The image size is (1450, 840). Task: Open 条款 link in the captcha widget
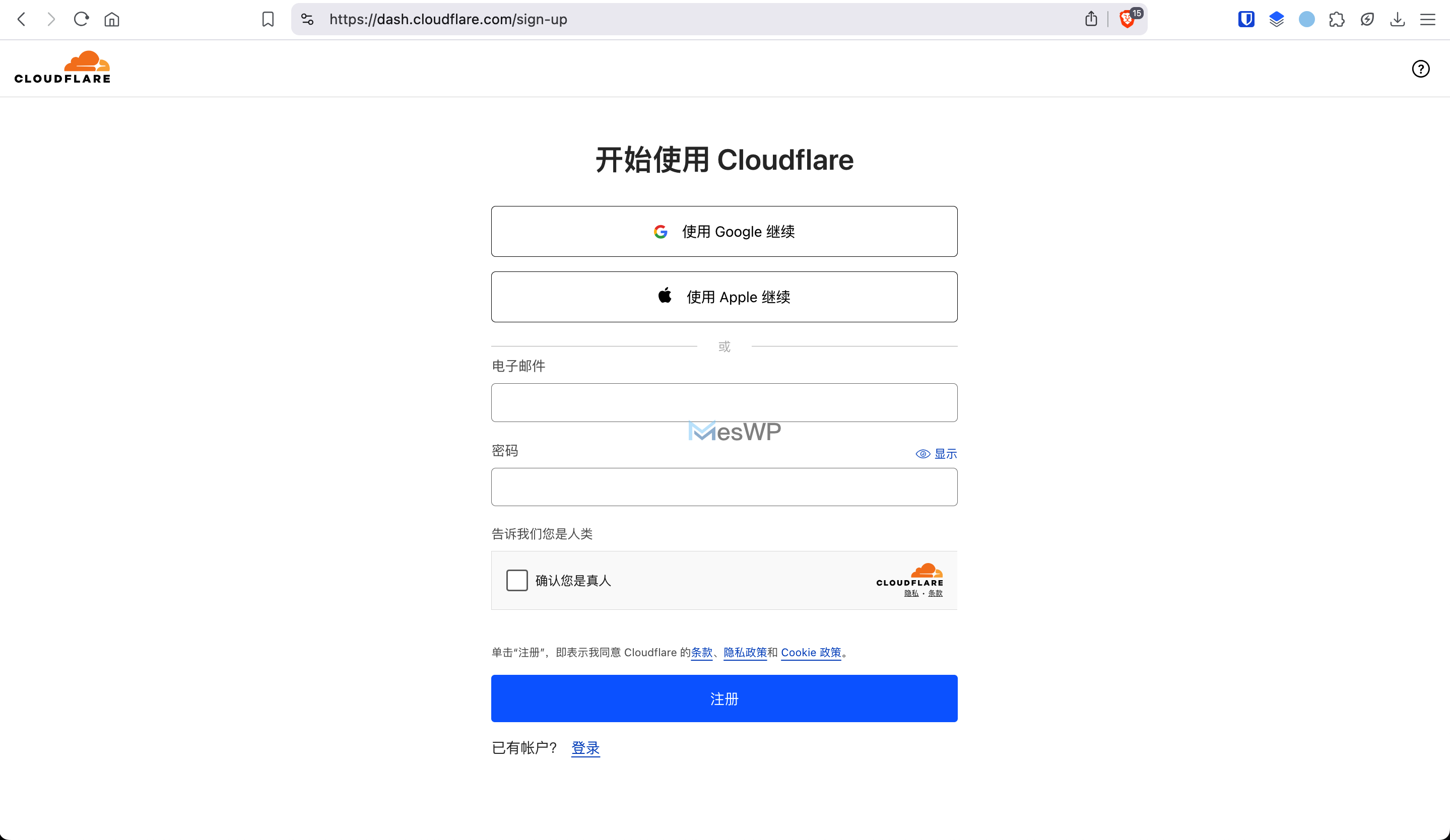pyautogui.click(x=936, y=593)
